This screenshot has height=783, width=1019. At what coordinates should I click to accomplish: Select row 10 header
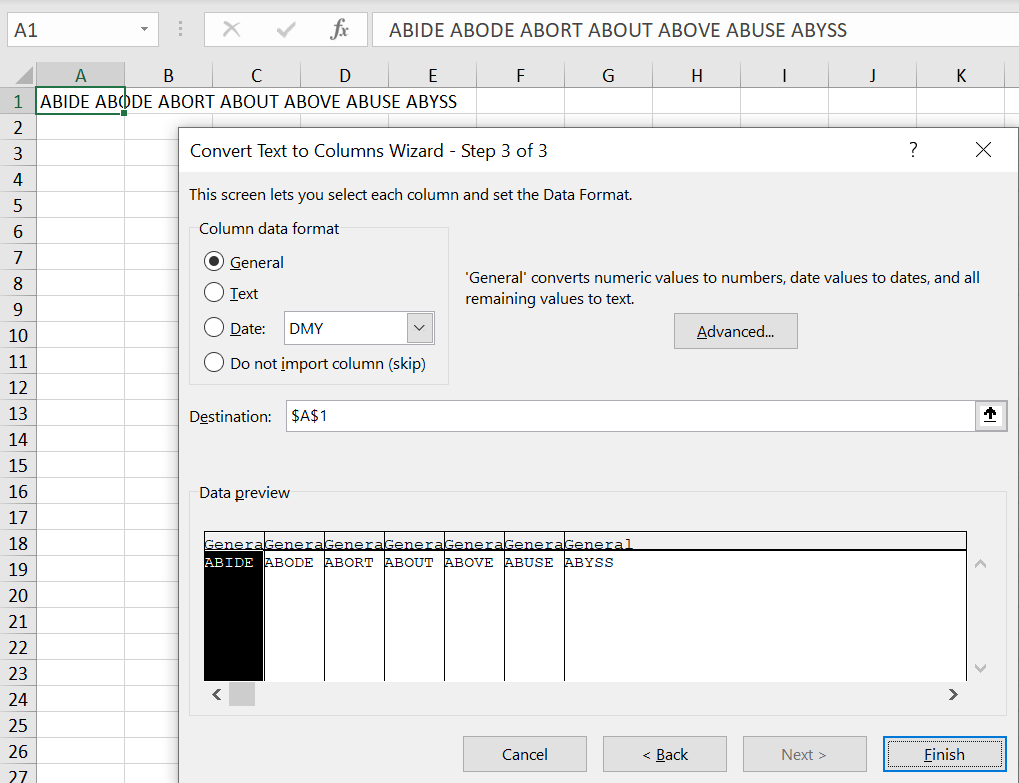[x=18, y=335]
